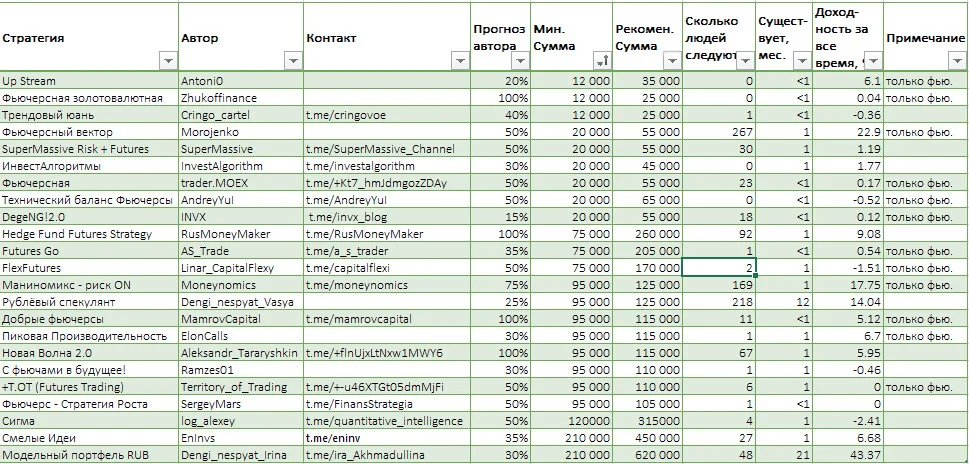The width and height of the screenshot is (969, 464).
Task: Select cell +T.OT (Futures Trading)
Action: [x=89, y=387]
